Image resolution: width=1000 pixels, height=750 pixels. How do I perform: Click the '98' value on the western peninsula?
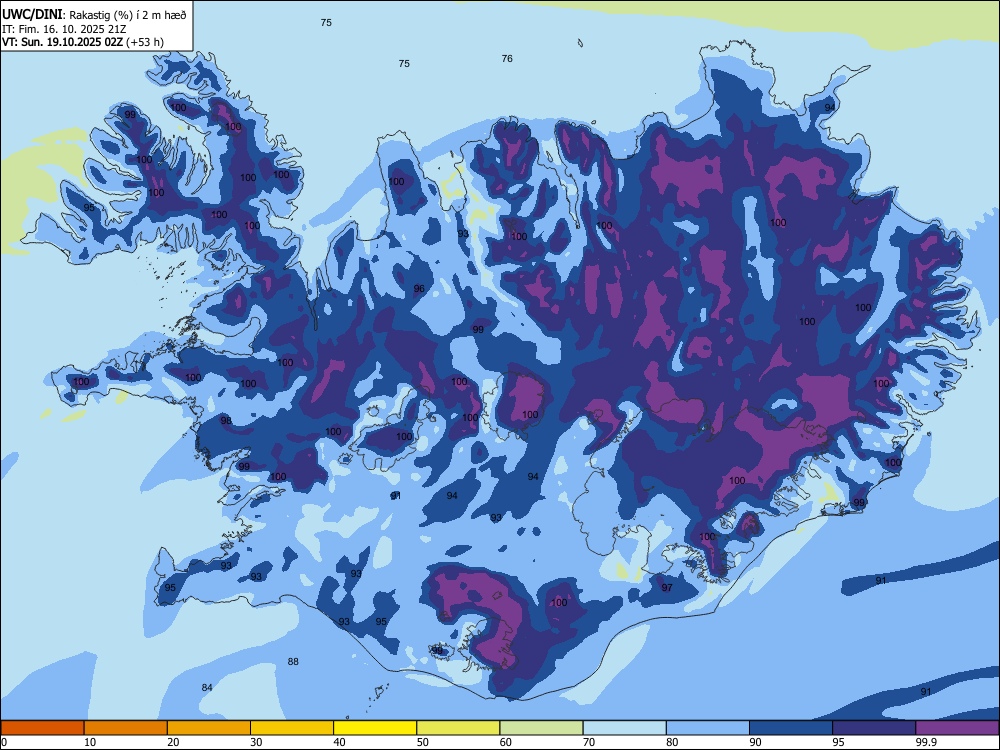tap(226, 420)
